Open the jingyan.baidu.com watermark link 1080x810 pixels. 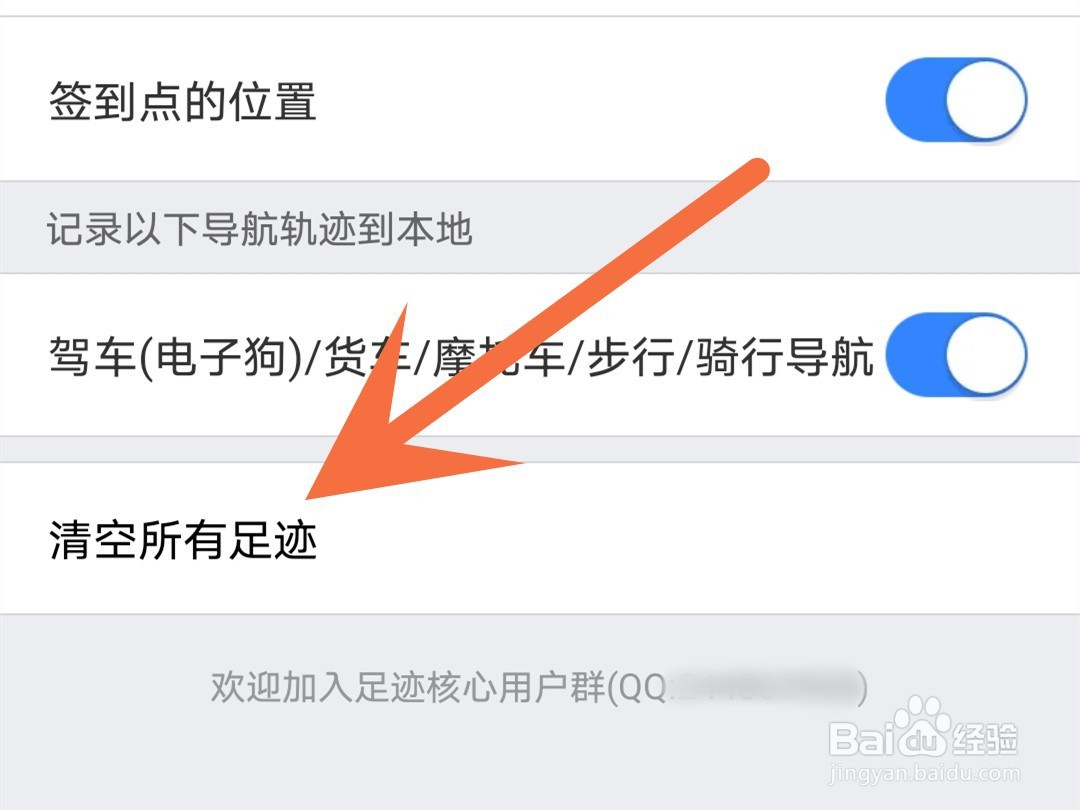coord(924,773)
